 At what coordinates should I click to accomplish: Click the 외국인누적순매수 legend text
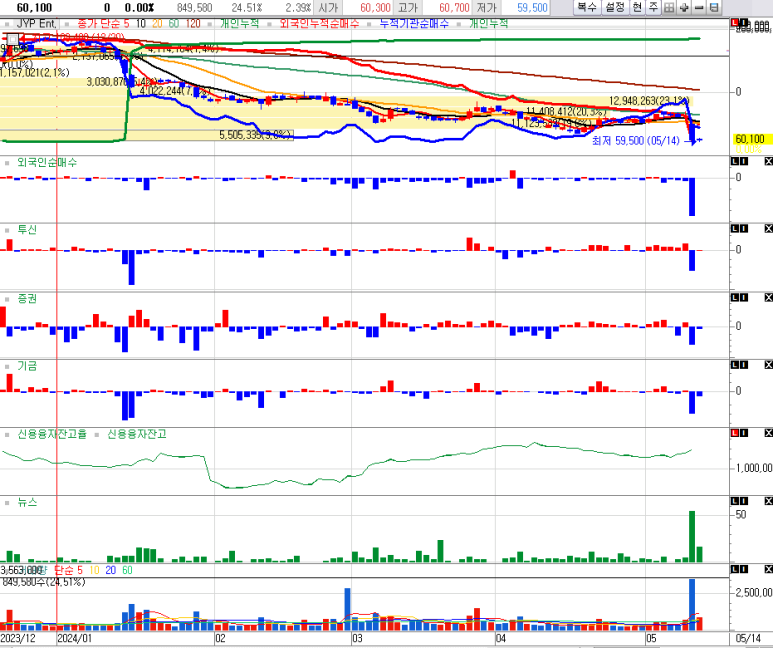point(319,24)
